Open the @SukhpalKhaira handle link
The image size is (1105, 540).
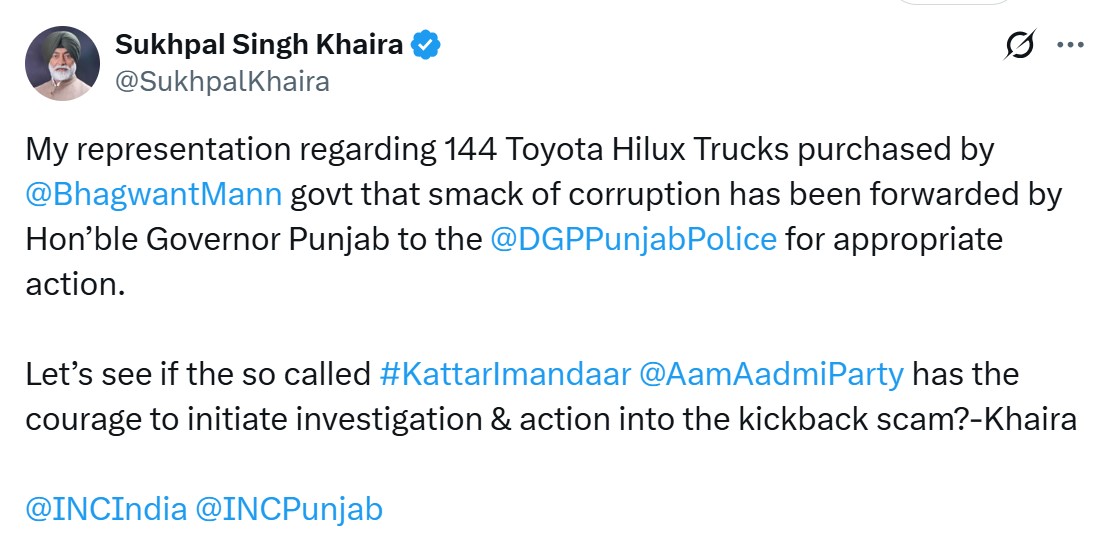(222, 81)
